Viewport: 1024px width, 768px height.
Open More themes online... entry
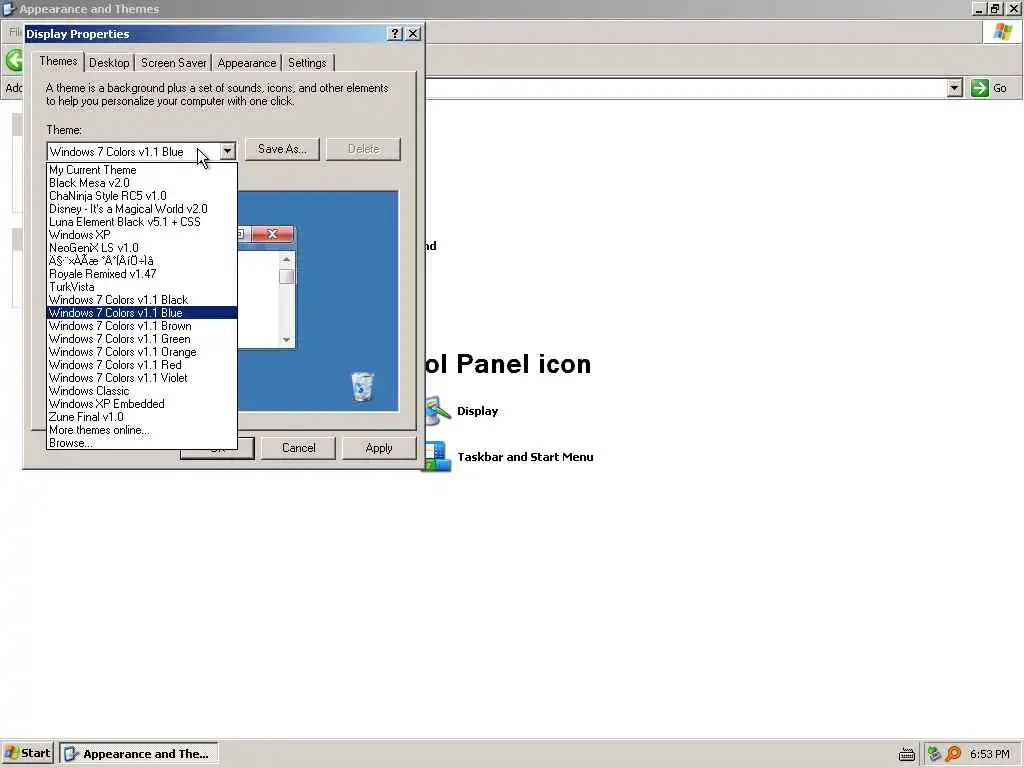pyautogui.click(x=142, y=430)
